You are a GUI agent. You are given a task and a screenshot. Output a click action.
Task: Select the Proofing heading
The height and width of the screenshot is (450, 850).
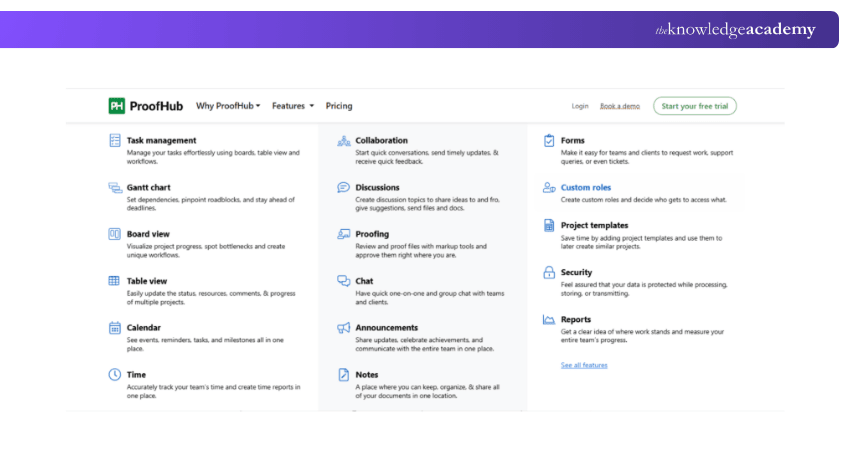tap(372, 234)
